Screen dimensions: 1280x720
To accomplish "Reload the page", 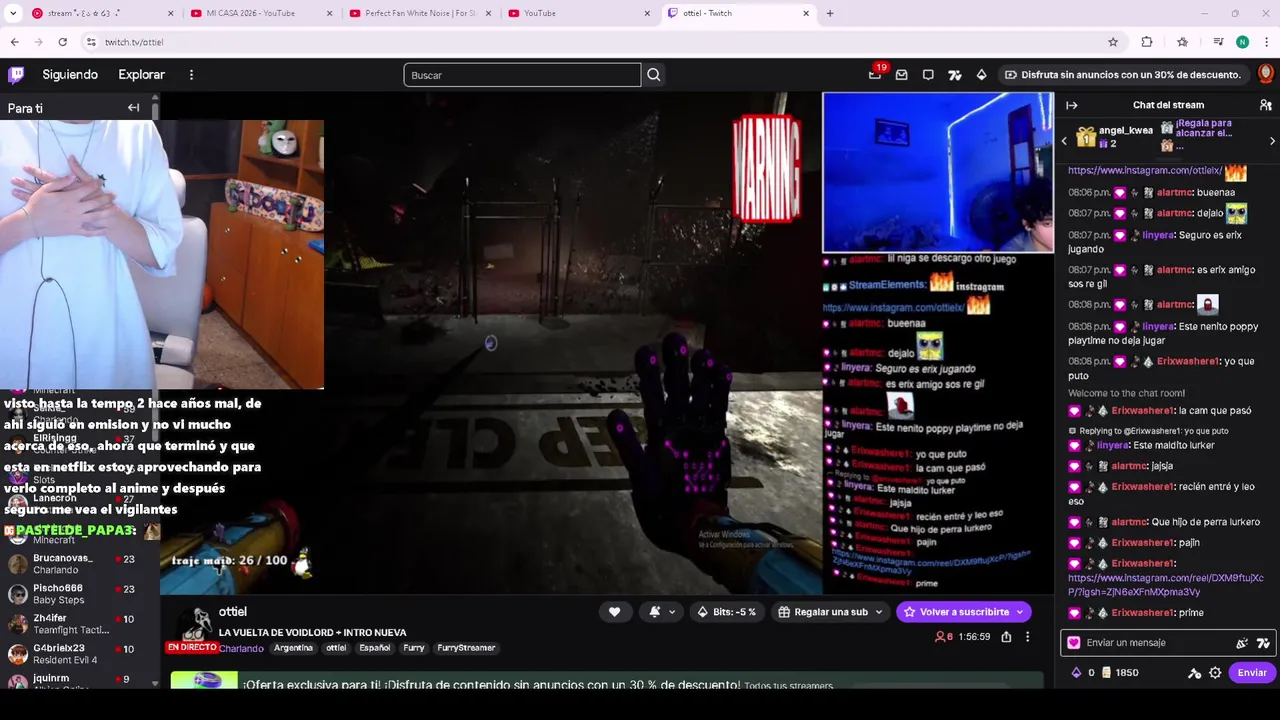I will point(62,42).
